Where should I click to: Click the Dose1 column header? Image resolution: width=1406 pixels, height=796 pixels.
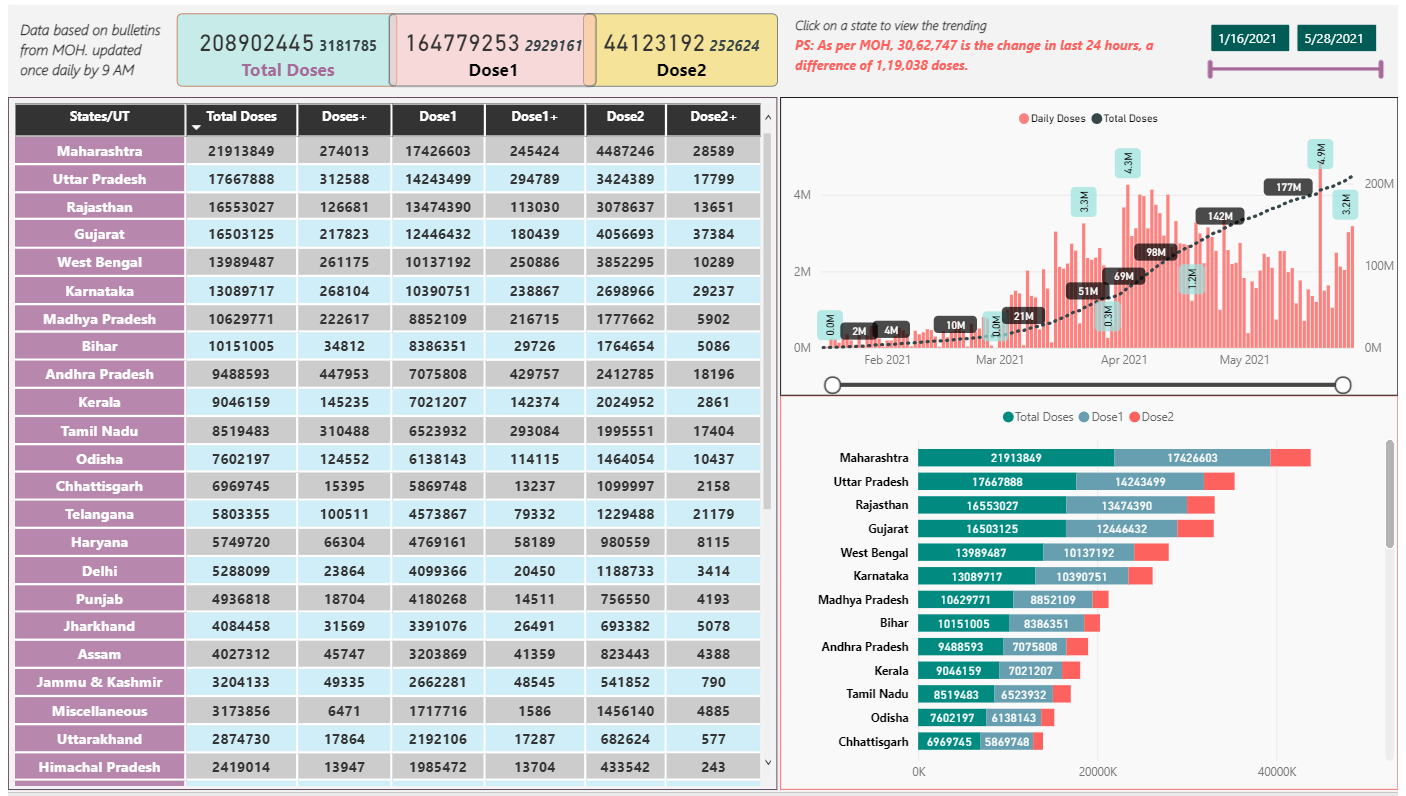tap(438, 118)
